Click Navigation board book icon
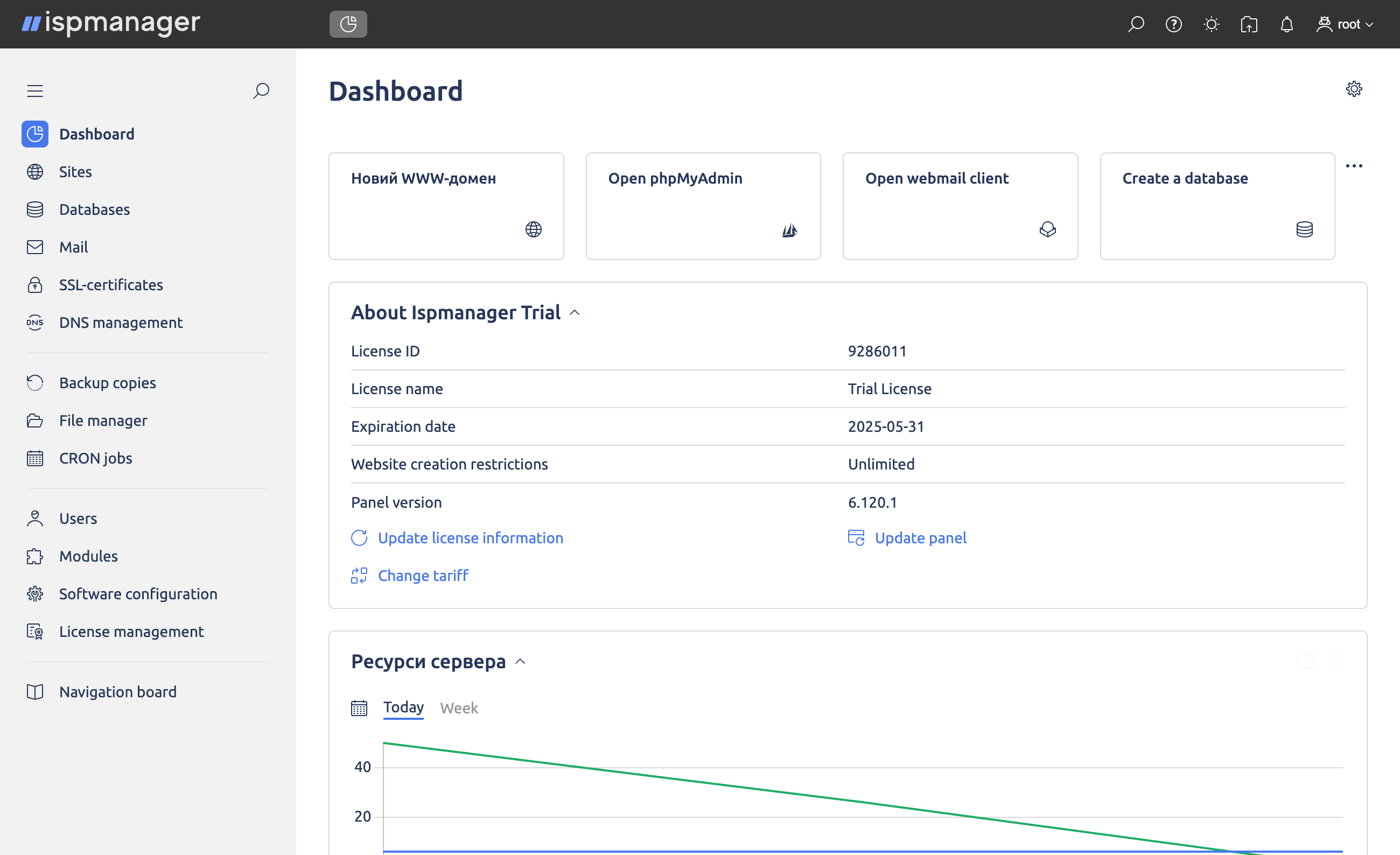This screenshot has height=855, width=1400. pos(34,692)
